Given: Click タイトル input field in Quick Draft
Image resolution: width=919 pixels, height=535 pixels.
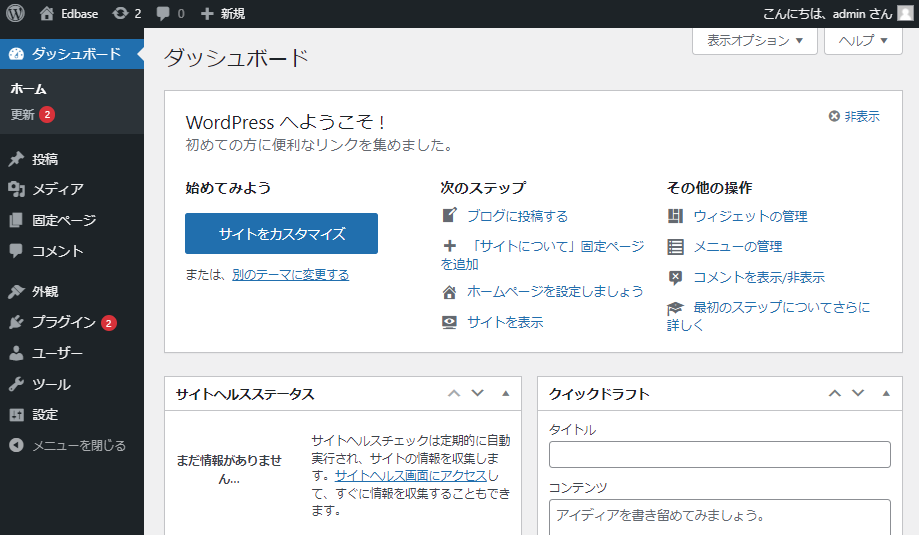Looking at the screenshot, I should click(720, 454).
